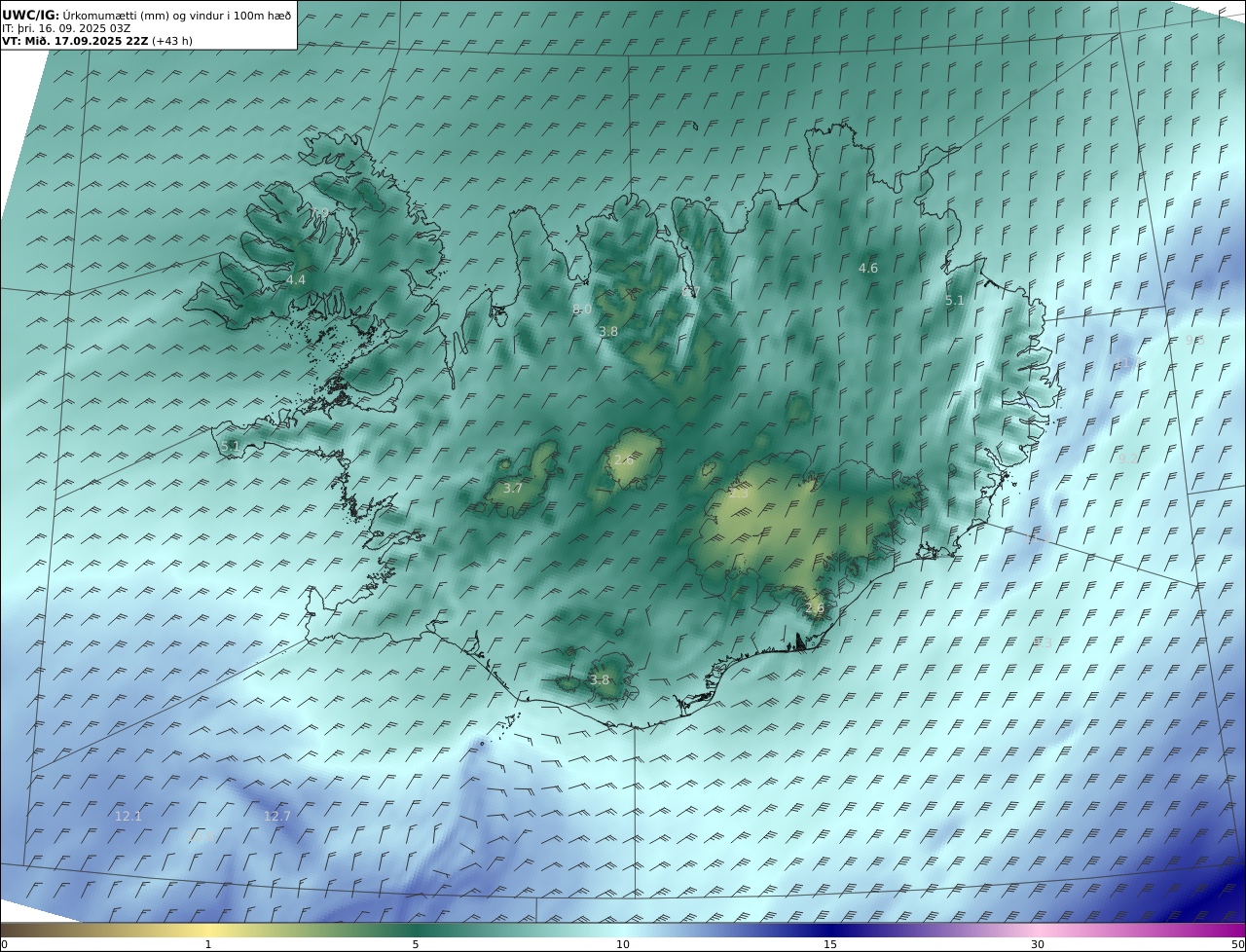Click the colorbar label 10
Screen dimensions: 1246x952
pyautogui.click(x=623, y=944)
